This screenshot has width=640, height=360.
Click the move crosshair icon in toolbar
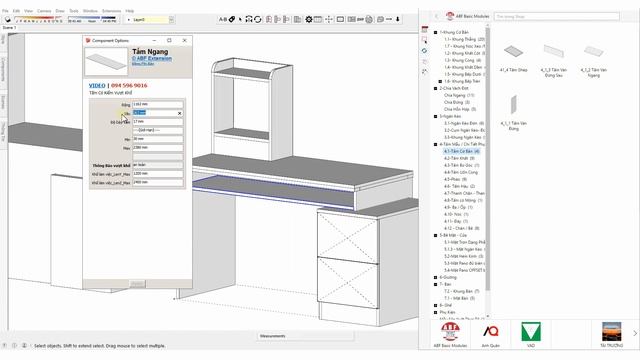pyautogui.click(x=329, y=19)
